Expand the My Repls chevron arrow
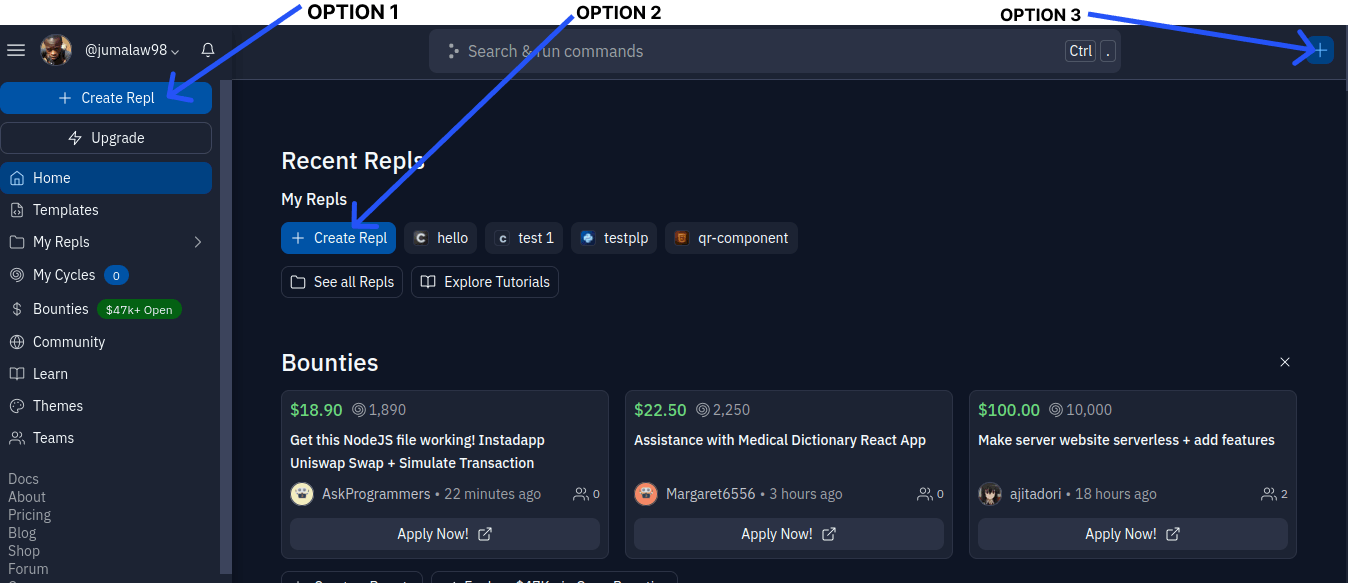1348x583 pixels. click(197, 242)
